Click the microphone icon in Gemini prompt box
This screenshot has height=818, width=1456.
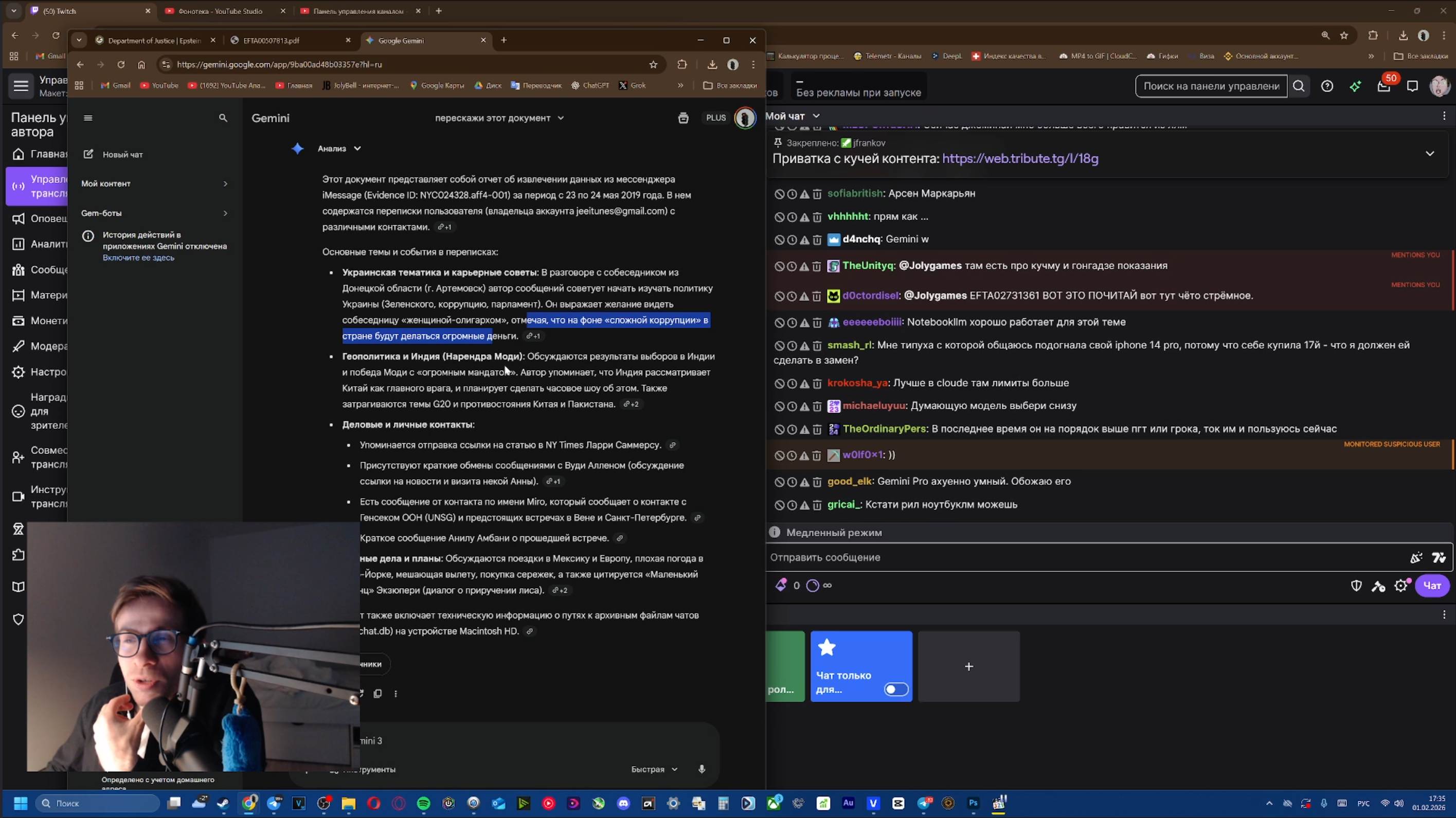[702, 769]
